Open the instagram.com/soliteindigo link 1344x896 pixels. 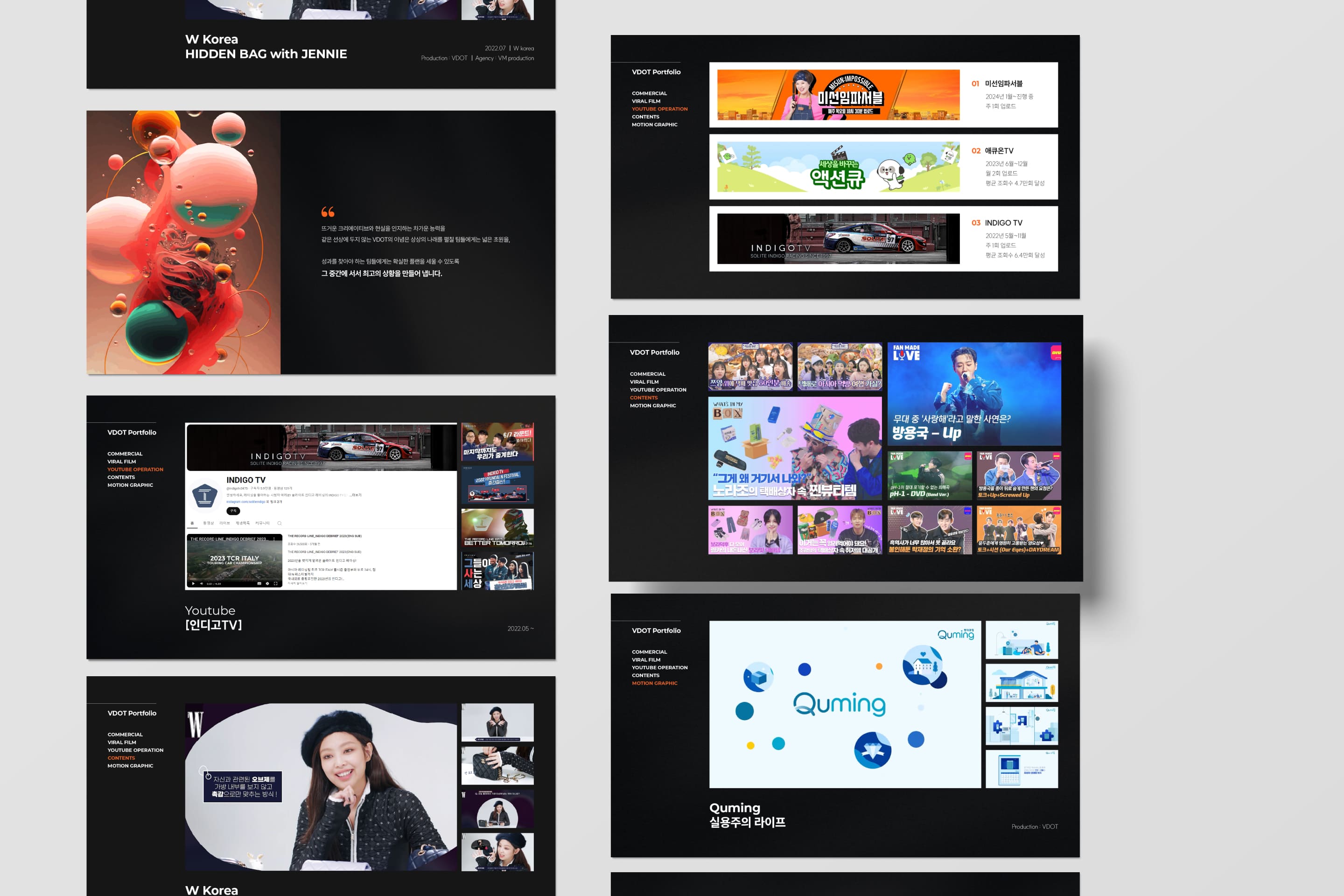pos(246,502)
